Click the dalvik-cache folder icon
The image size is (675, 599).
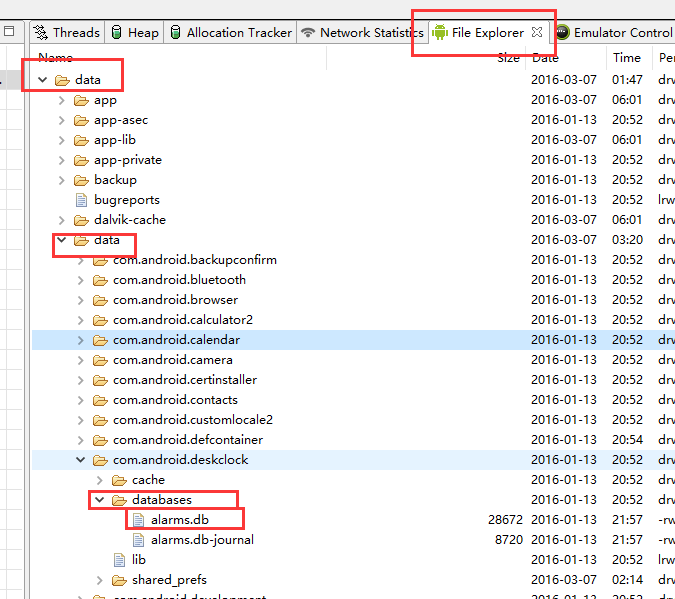point(81,220)
